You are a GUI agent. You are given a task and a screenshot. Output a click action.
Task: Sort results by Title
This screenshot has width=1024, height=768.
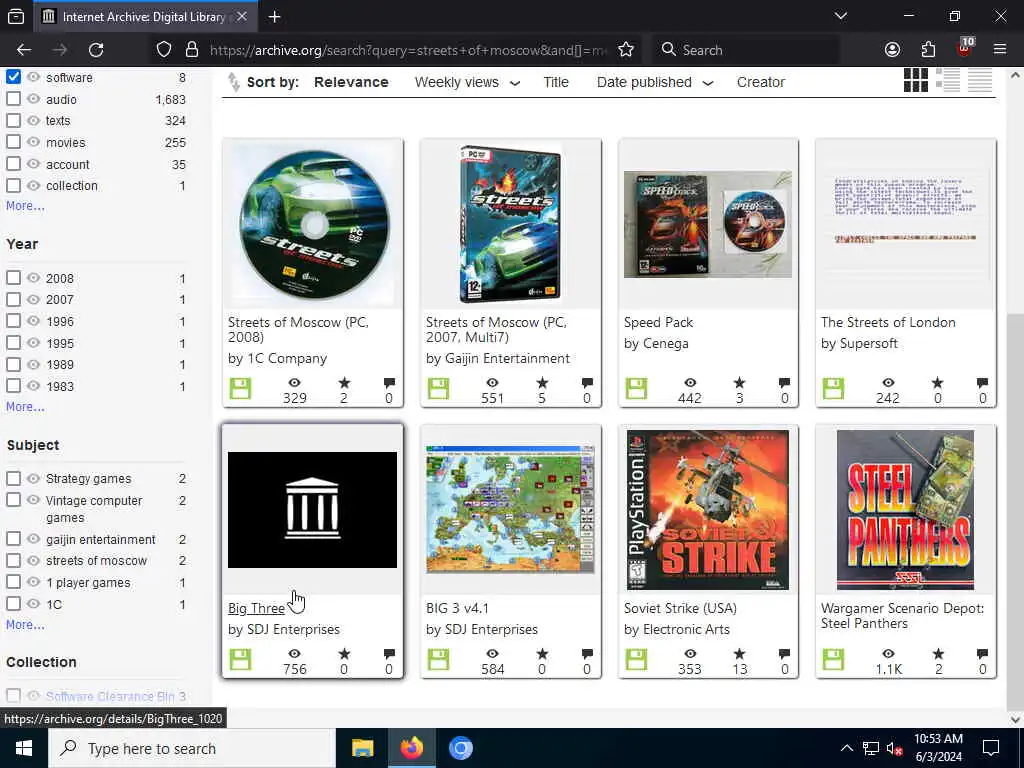pyautogui.click(x=556, y=82)
